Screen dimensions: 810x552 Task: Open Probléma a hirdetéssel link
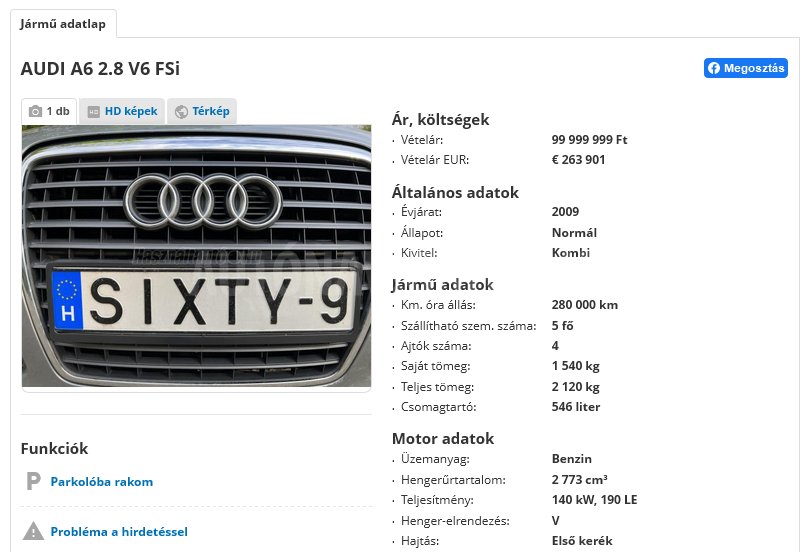point(119,531)
